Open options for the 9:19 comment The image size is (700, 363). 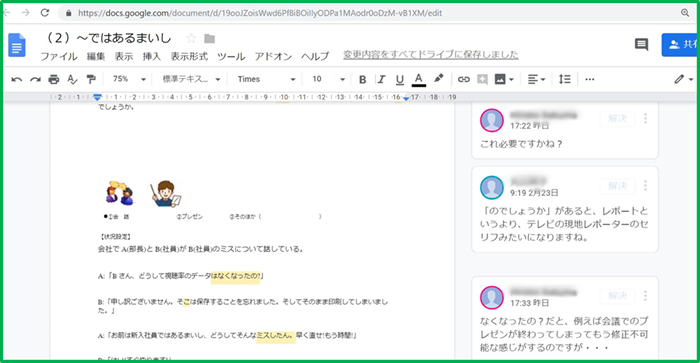click(x=645, y=185)
